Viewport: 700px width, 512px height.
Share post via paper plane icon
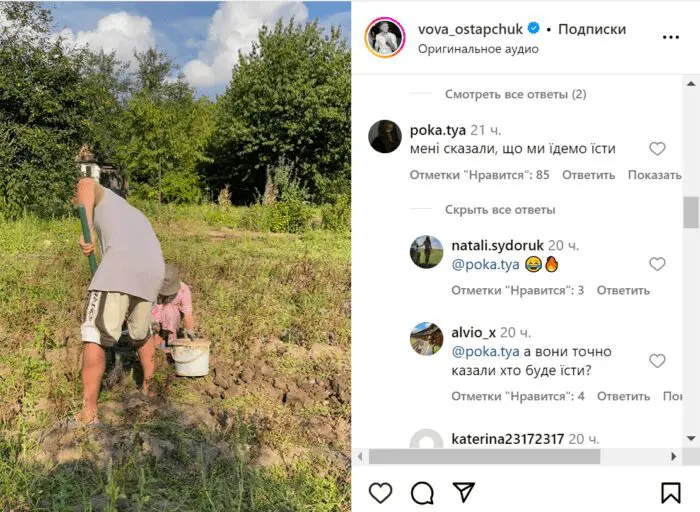point(463,492)
